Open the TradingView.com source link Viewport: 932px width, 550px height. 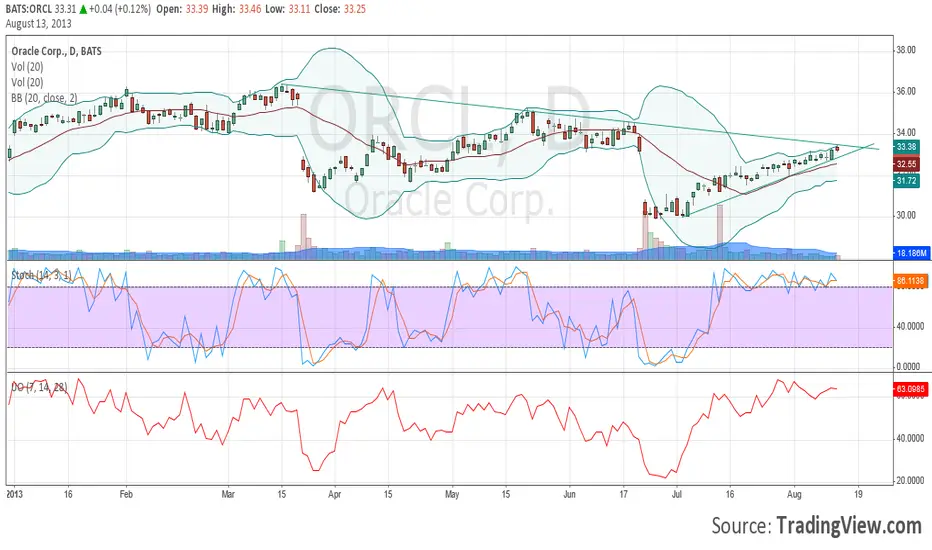849,526
